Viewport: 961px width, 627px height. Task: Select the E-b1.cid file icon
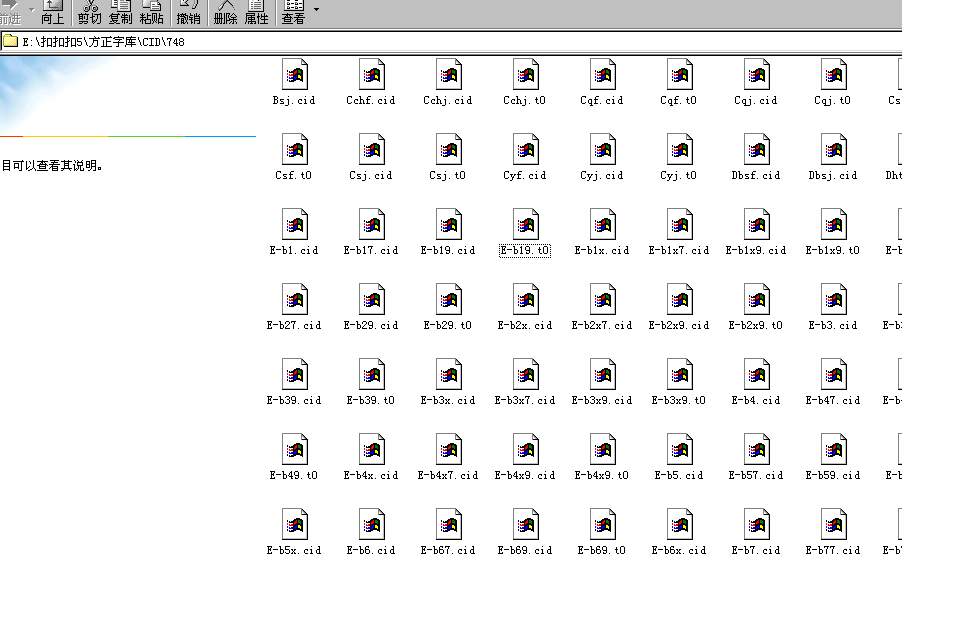click(x=295, y=224)
